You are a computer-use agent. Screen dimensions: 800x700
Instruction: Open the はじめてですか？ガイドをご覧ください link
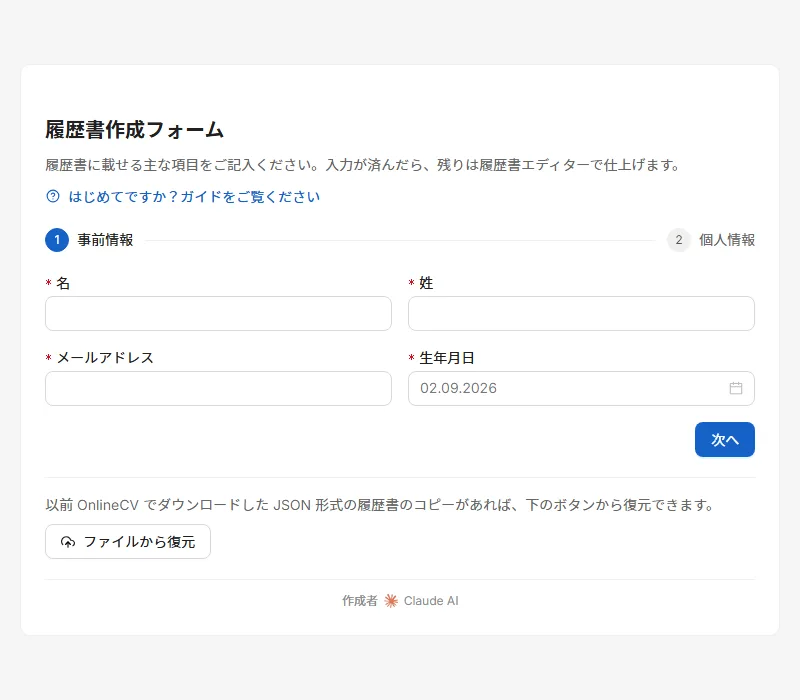(194, 196)
